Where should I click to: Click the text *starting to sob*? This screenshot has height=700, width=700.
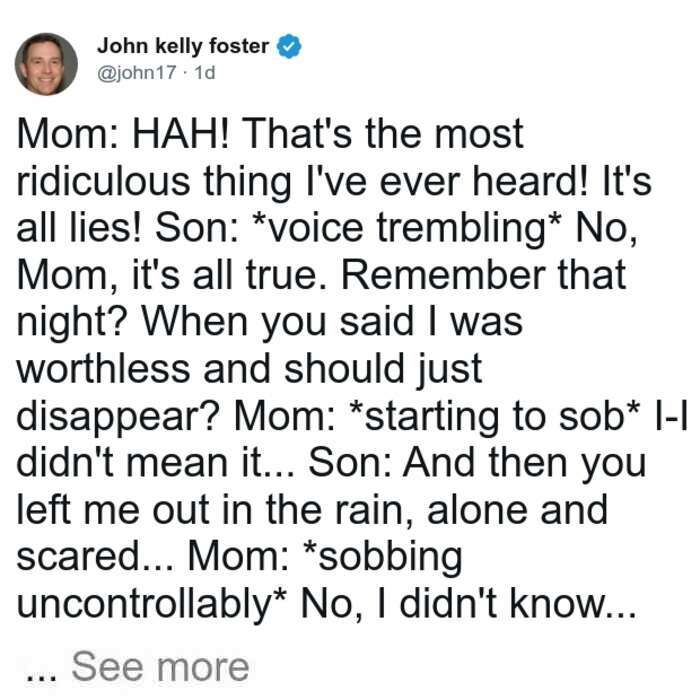click(495, 416)
